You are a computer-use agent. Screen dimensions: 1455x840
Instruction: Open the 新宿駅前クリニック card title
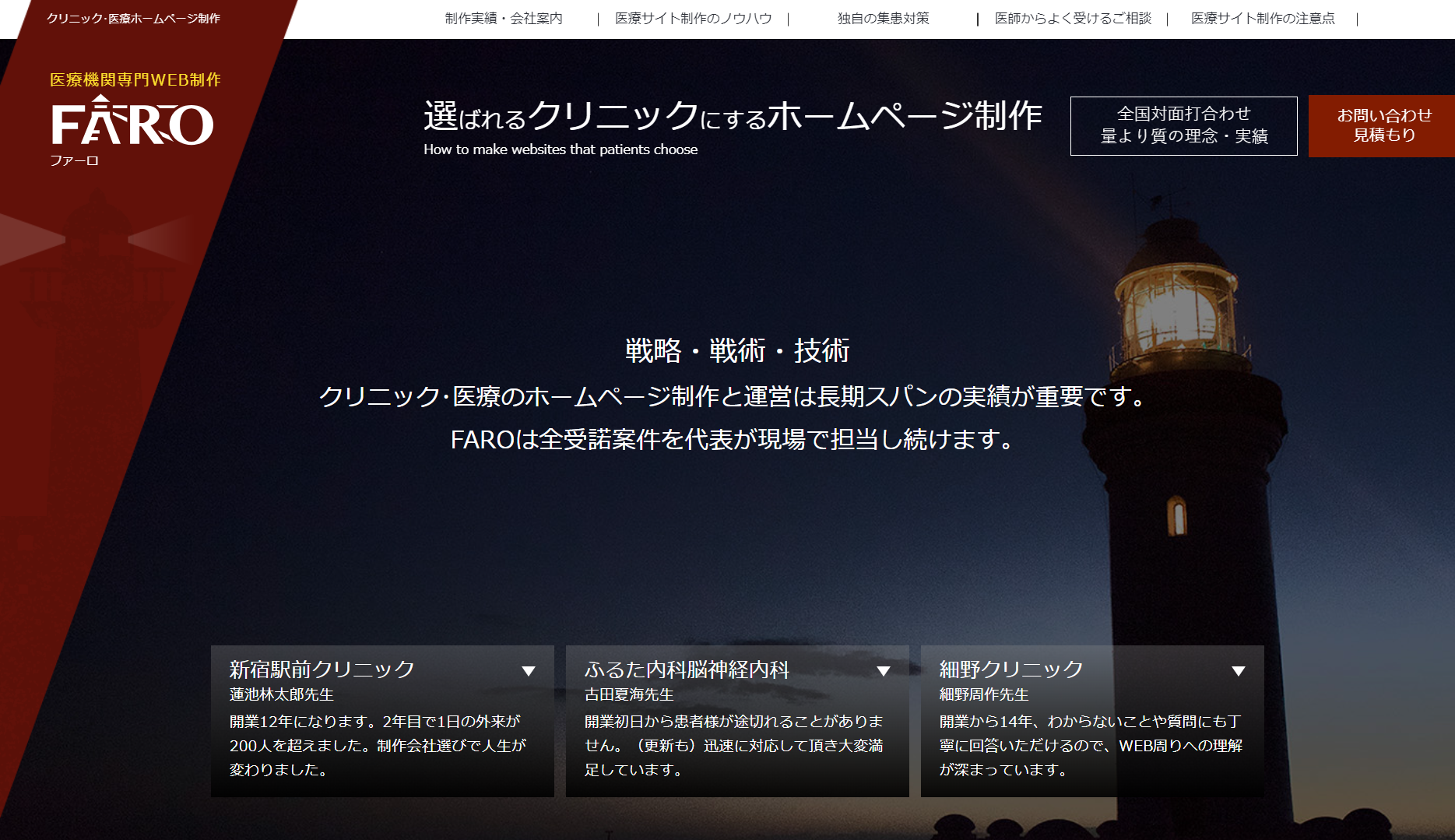tap(322, 670)
